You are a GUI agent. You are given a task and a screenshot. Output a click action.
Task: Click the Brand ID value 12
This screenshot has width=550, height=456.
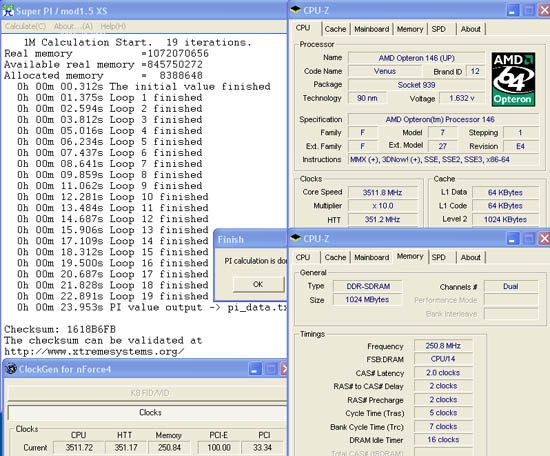[x=475, y=71]
